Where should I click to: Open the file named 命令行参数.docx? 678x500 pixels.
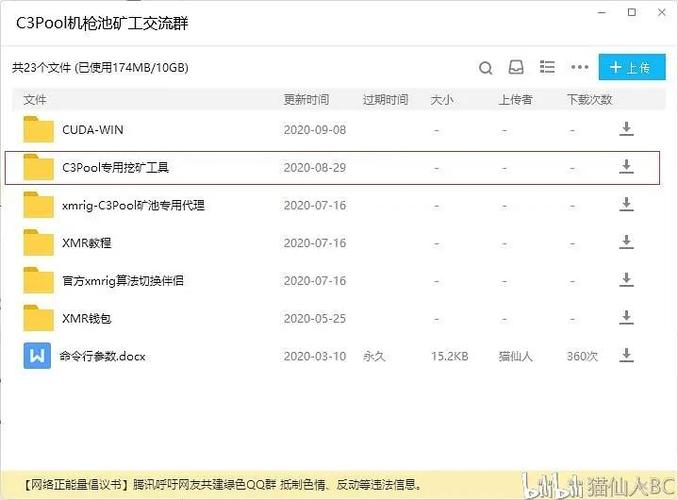coord(102,356)
